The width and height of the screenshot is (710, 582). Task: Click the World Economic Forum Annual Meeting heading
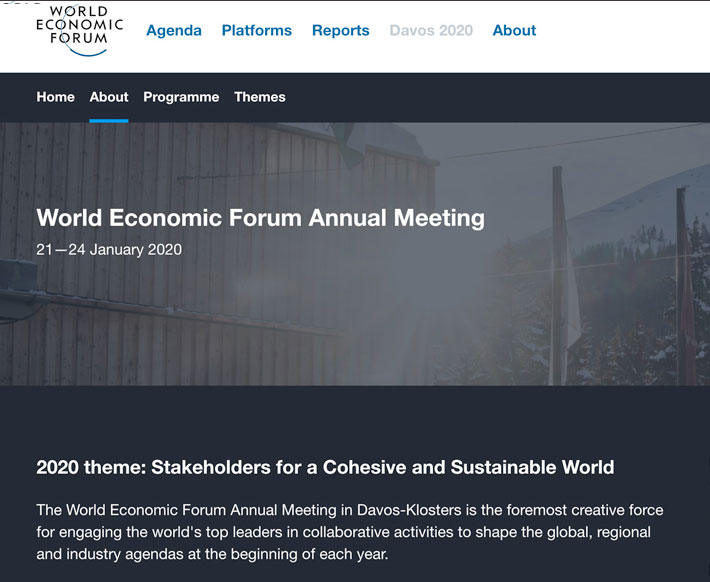260,218
